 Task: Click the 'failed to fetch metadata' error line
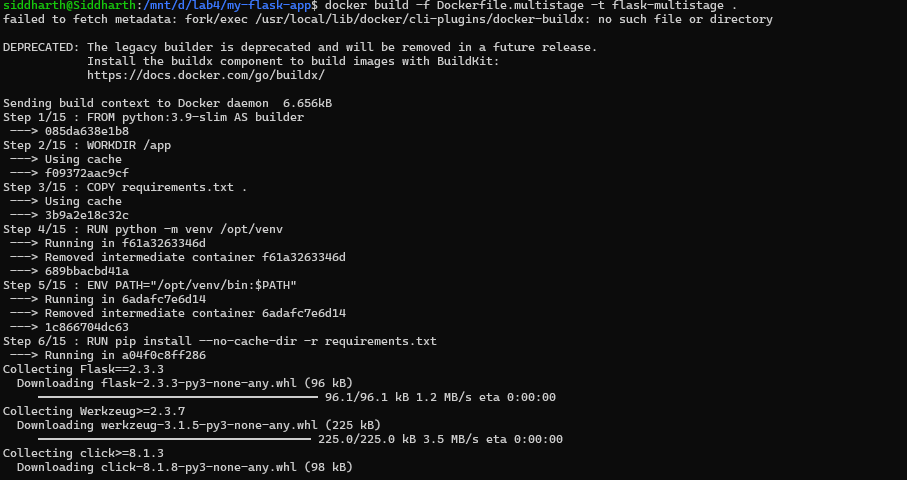387,19
